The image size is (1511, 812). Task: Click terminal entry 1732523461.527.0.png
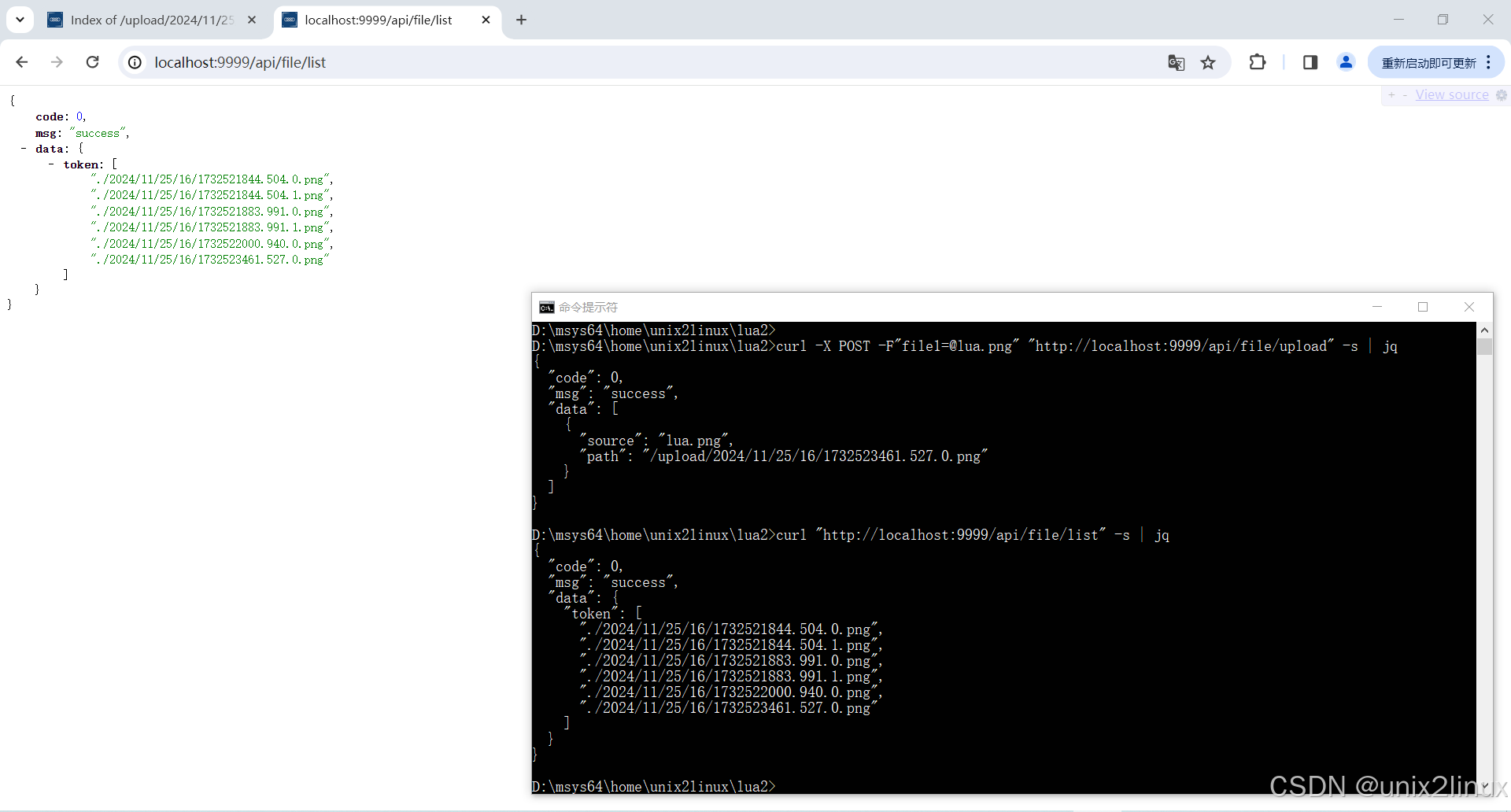click(729, 708)
